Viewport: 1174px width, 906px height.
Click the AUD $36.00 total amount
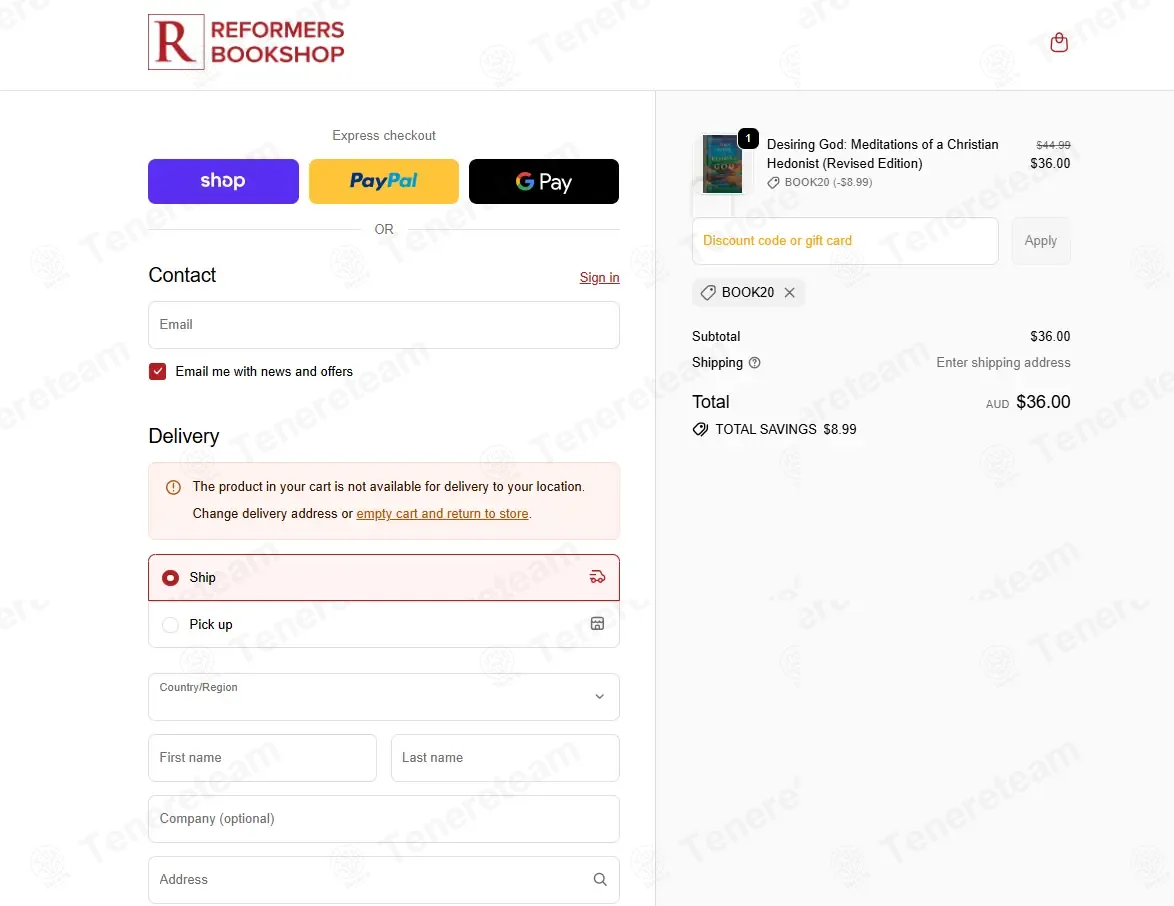pyautogui.click(x=1028, y=402)
